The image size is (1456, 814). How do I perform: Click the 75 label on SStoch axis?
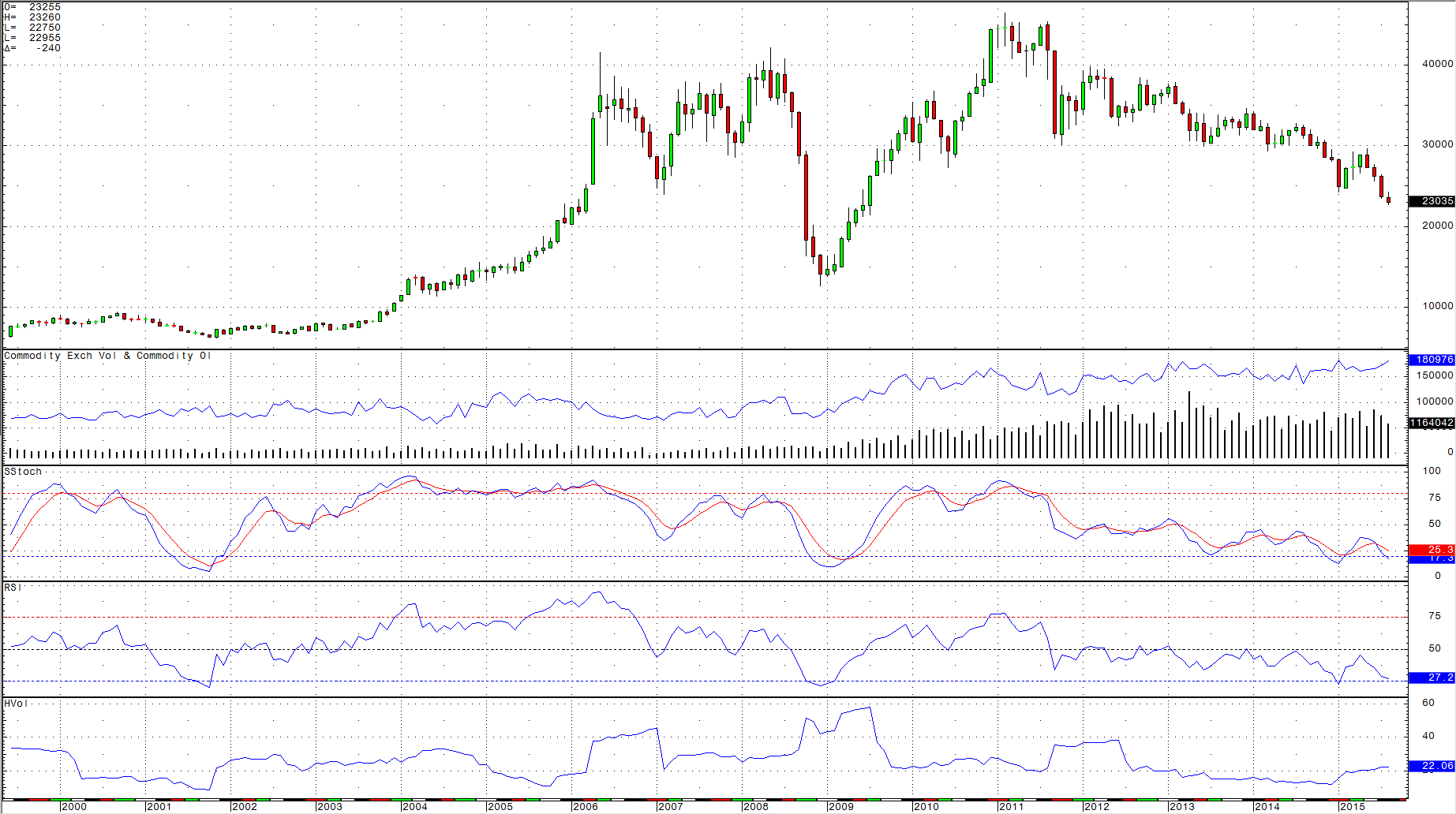click(1435, 498)
